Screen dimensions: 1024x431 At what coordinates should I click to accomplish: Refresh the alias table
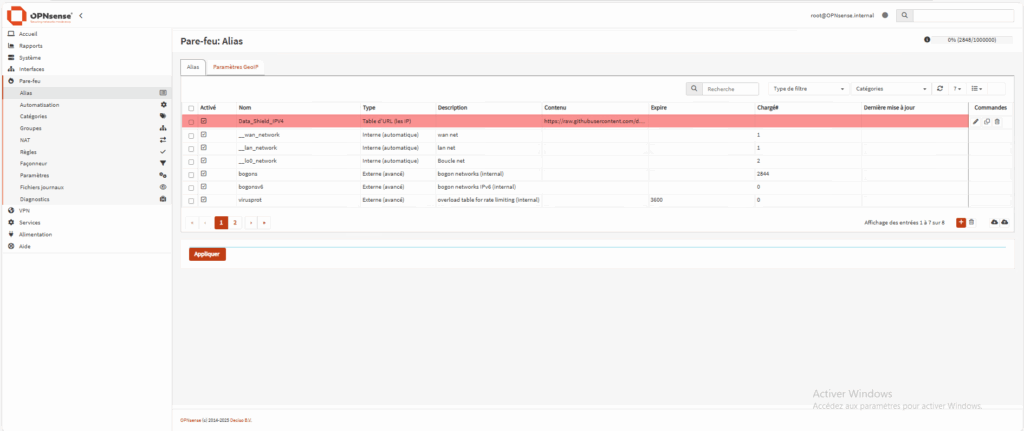point(939,89)
